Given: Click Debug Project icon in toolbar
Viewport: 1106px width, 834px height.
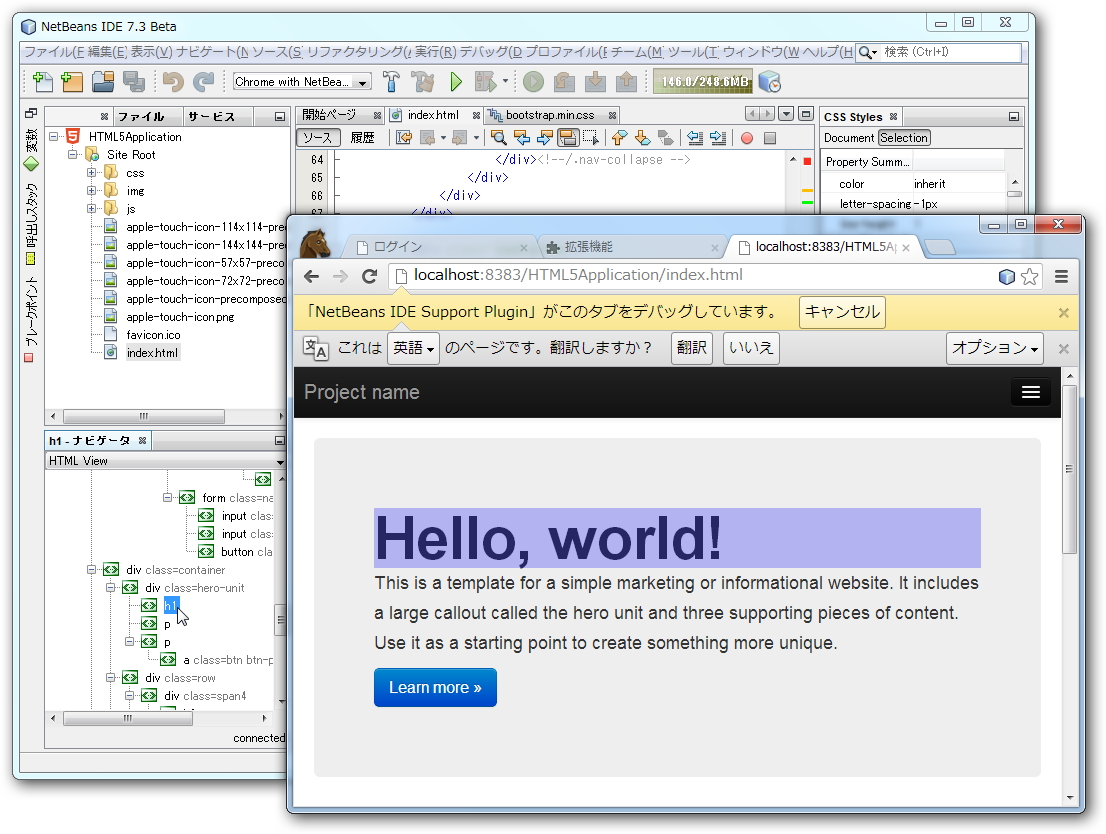Looking at the screenshot, I should pos(486,82).
